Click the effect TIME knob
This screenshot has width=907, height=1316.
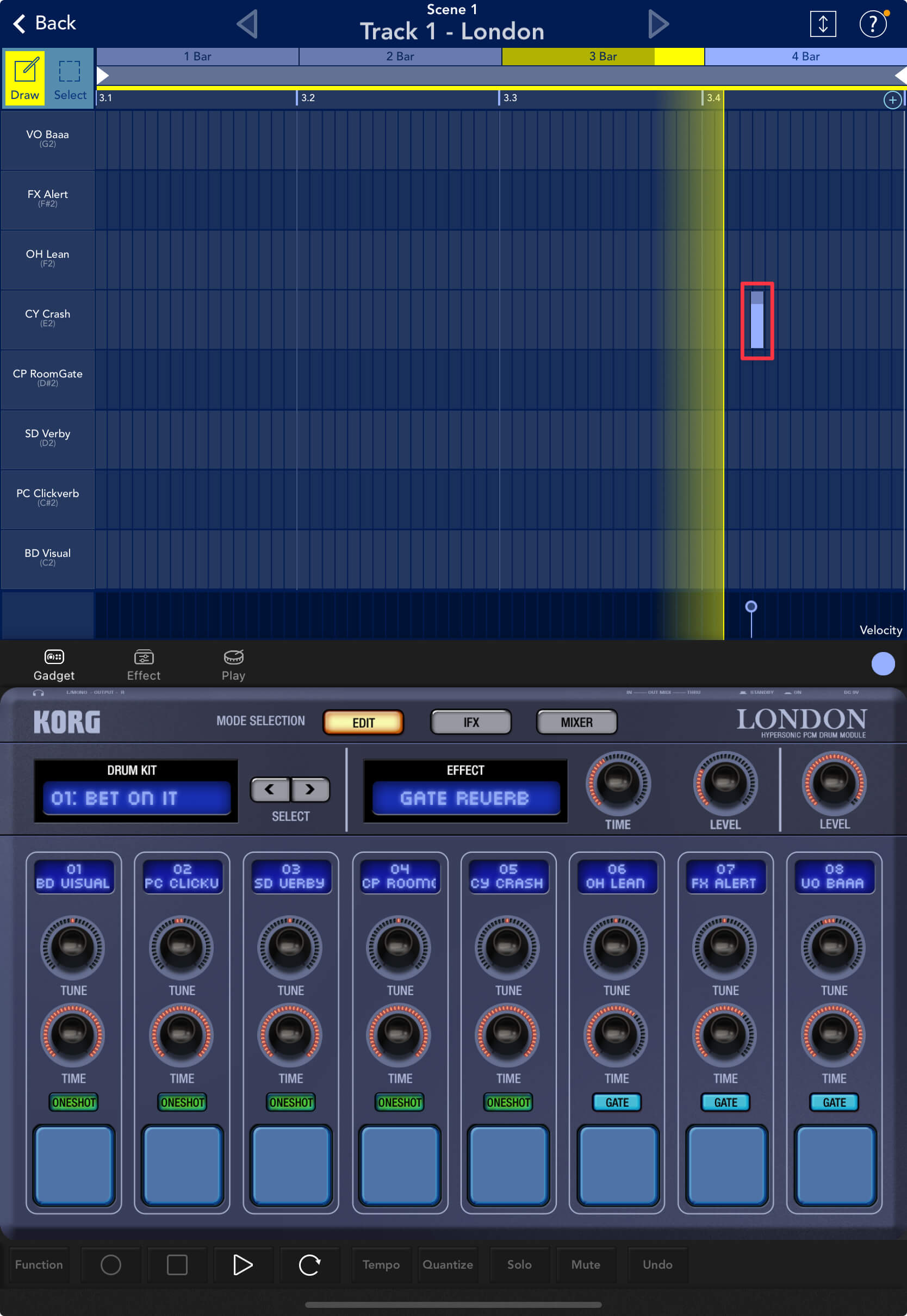point(617,783)
